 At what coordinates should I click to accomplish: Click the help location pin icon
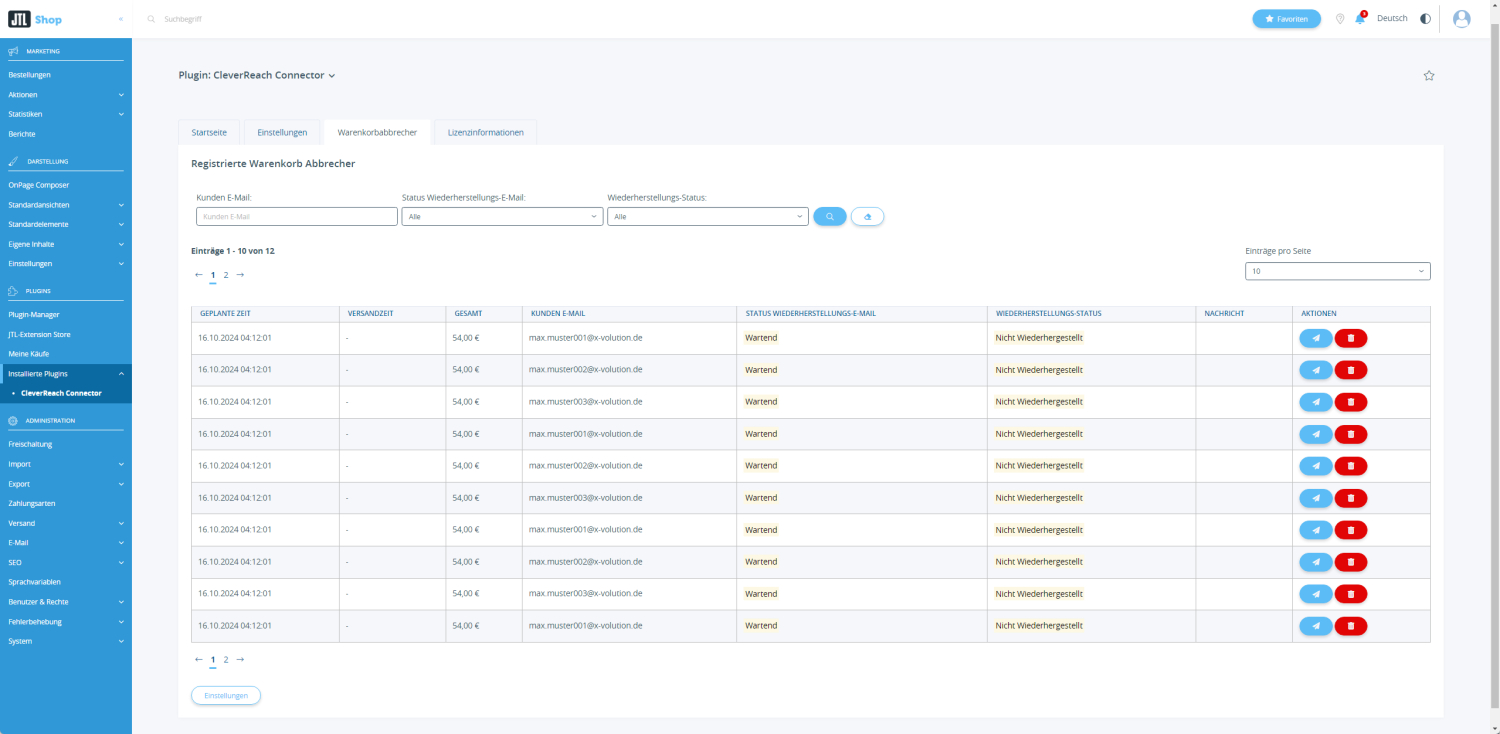pos(1340,19)
